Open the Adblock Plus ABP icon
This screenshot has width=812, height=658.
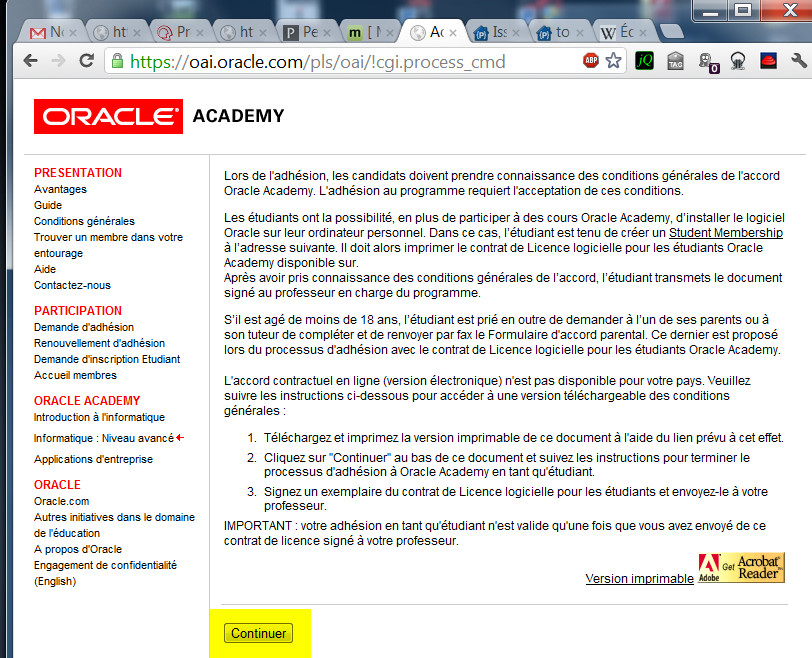coord(590,61)
